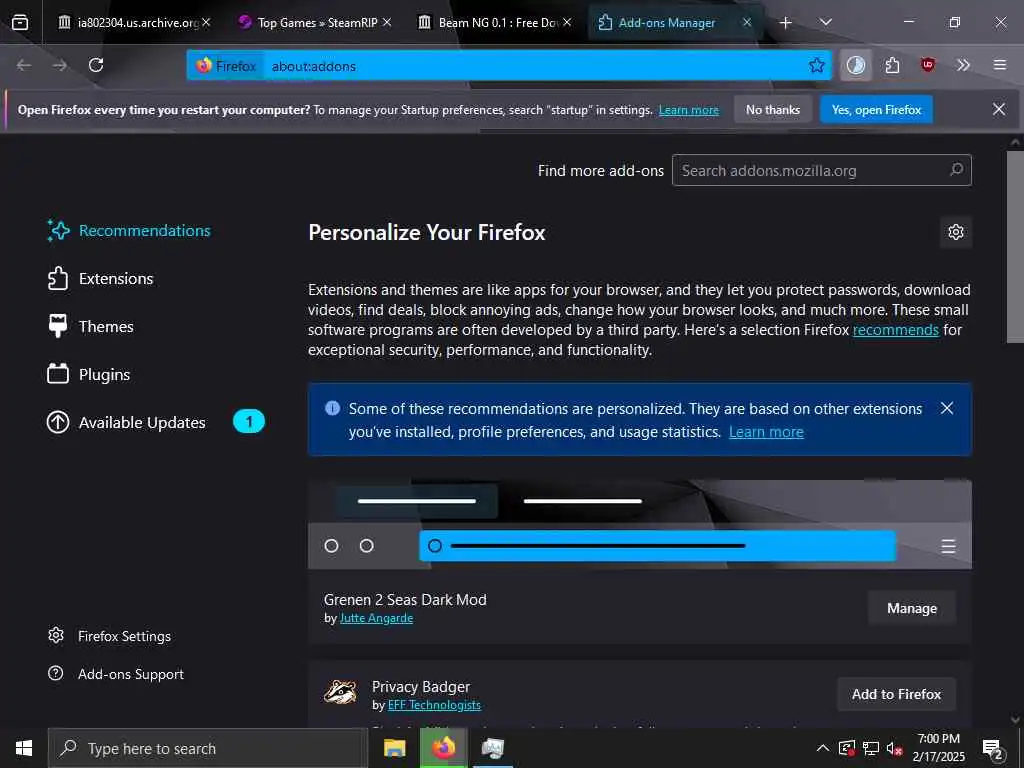The width and height of the screenshot is (1024, 768).
Task: Click the Privacy Badger icon
Action: (x=340, y=692)
